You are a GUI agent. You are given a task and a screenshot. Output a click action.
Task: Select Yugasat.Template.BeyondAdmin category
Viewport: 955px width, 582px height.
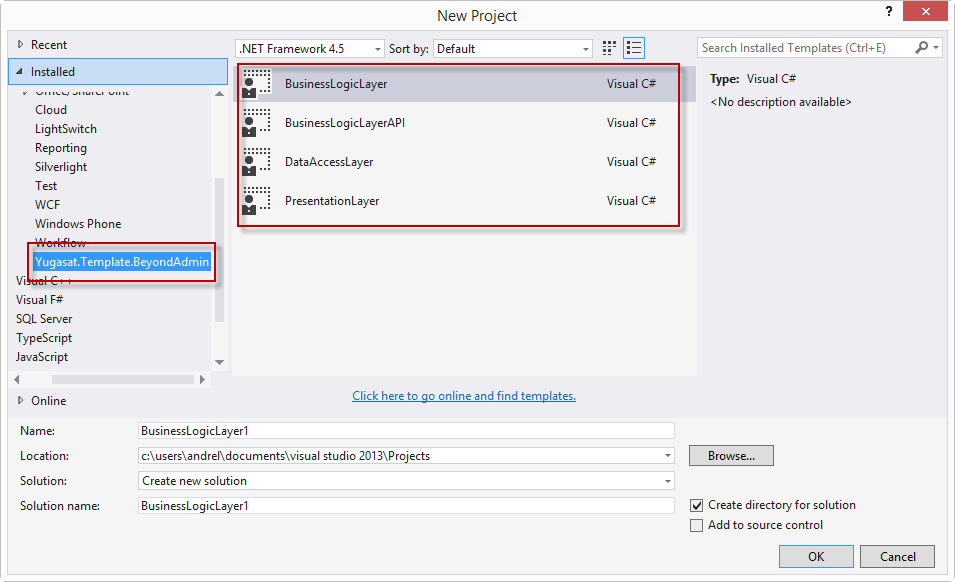121,261
